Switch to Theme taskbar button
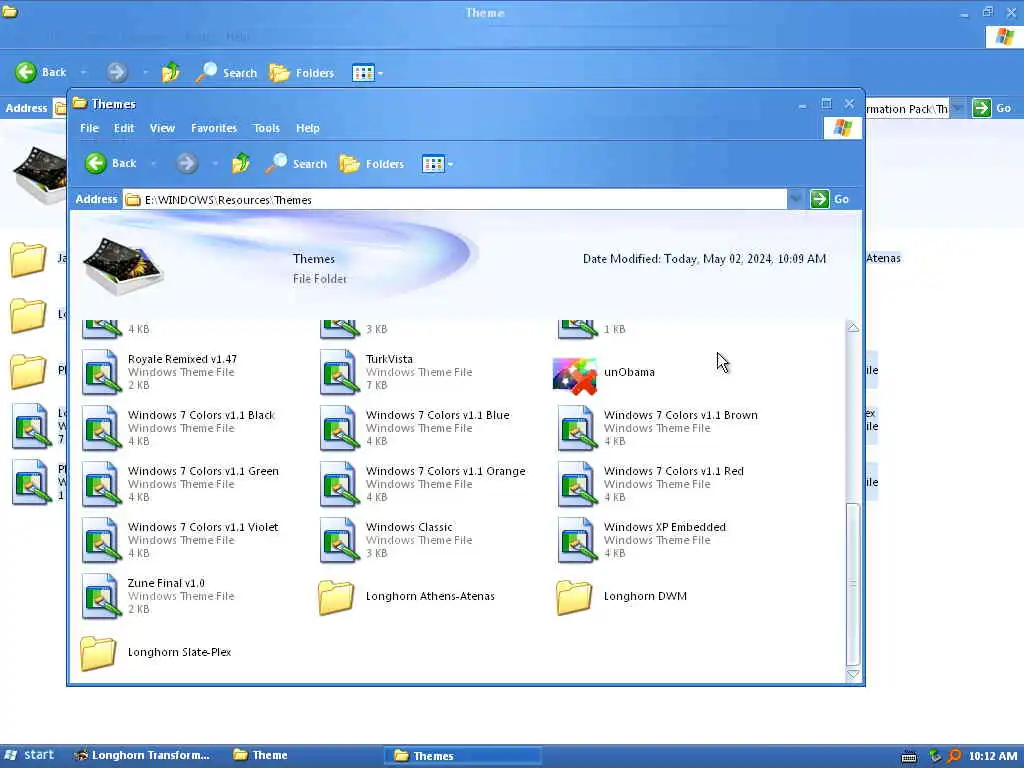The width and height of the screenshot is (1024, 768). click(x=261, y=756)
